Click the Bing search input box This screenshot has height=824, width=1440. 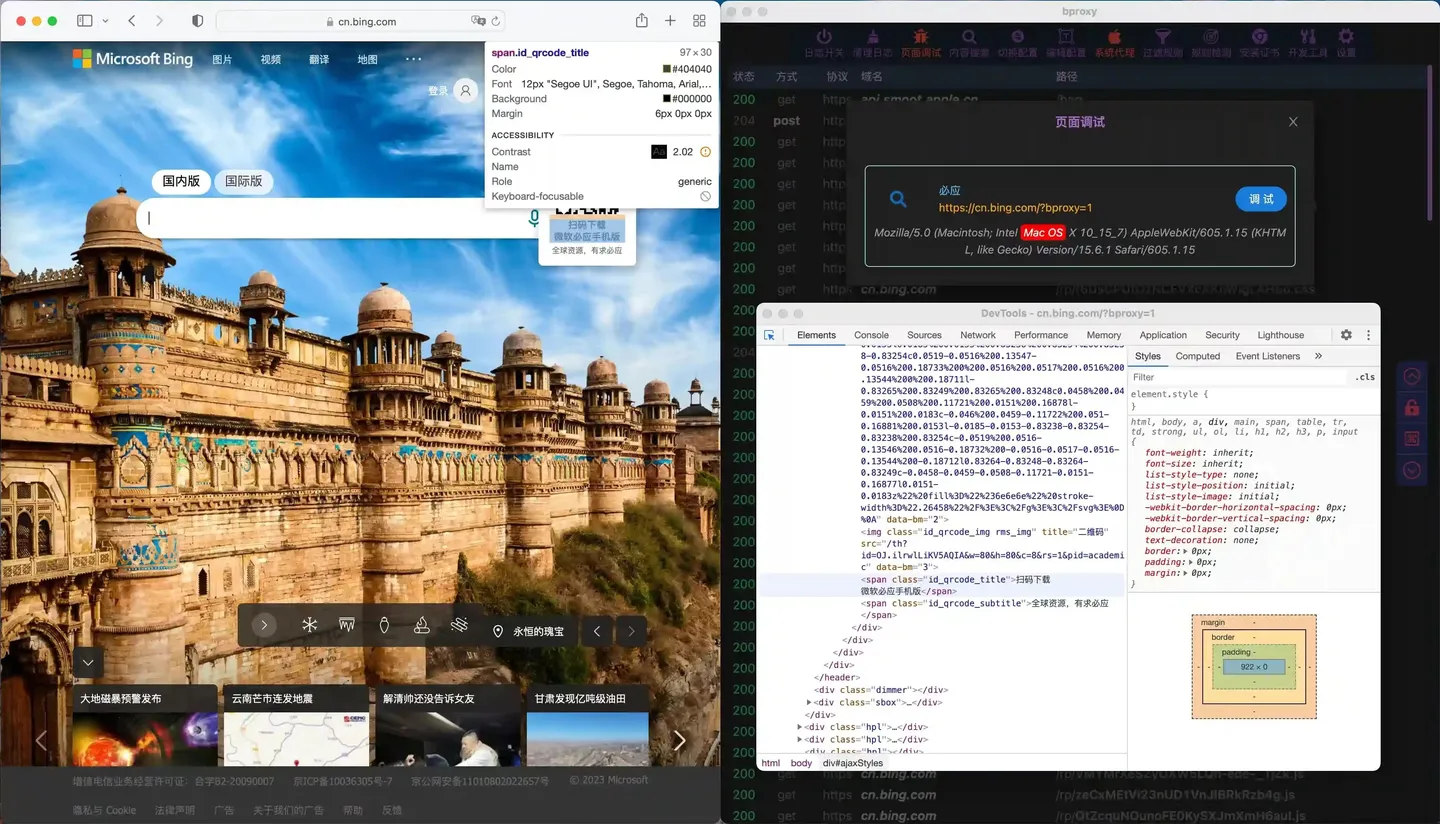pyautogui.click(x=330, y=218)
